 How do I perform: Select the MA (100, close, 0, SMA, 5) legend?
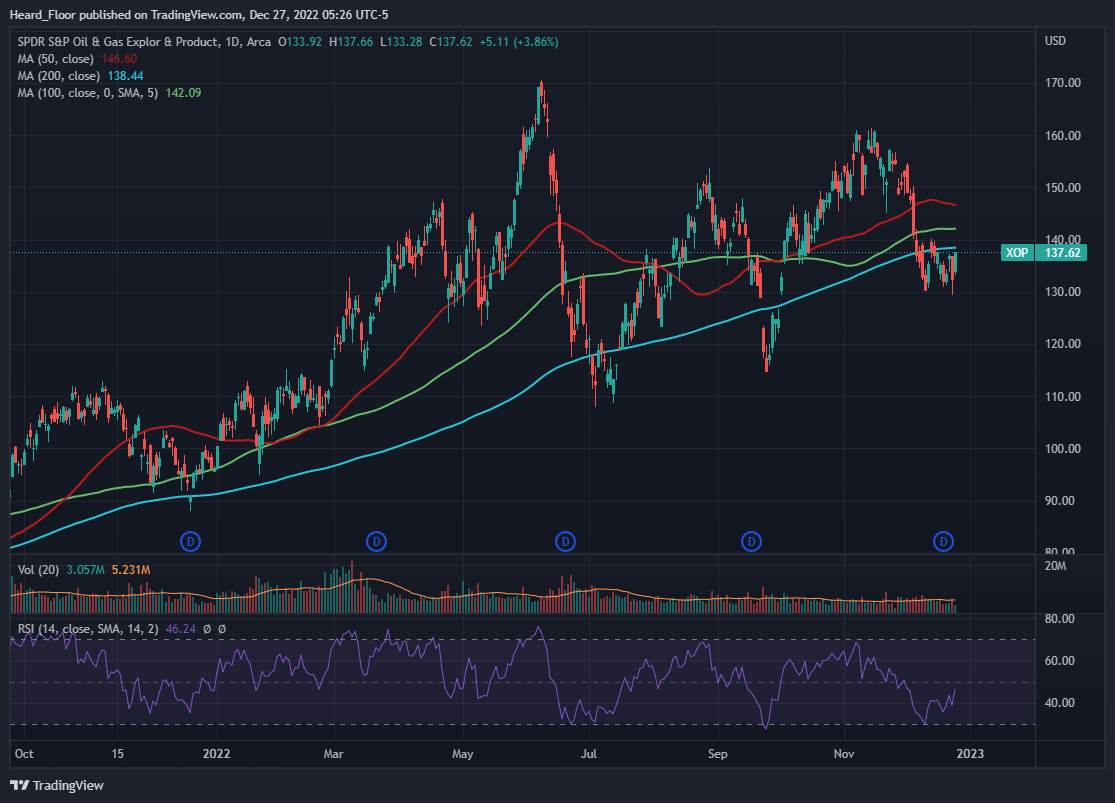point(87,93)
